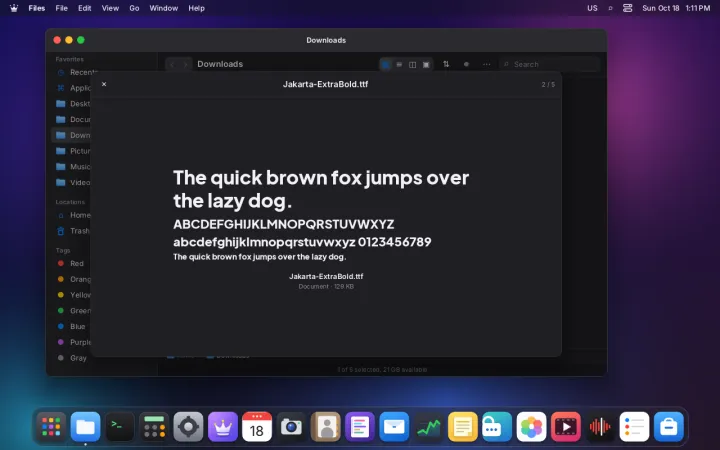
Task: Open the Help menu
Action: (196, 8)
